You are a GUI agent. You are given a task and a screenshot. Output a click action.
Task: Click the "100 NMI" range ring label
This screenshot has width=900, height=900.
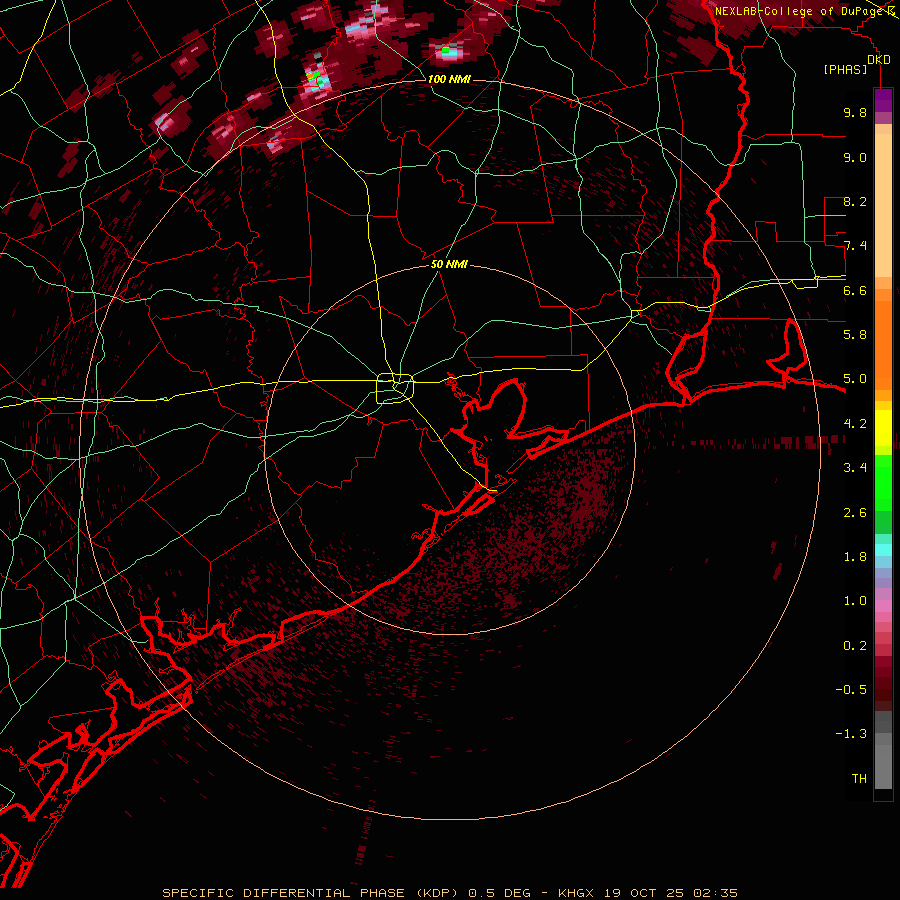point(449,79)
